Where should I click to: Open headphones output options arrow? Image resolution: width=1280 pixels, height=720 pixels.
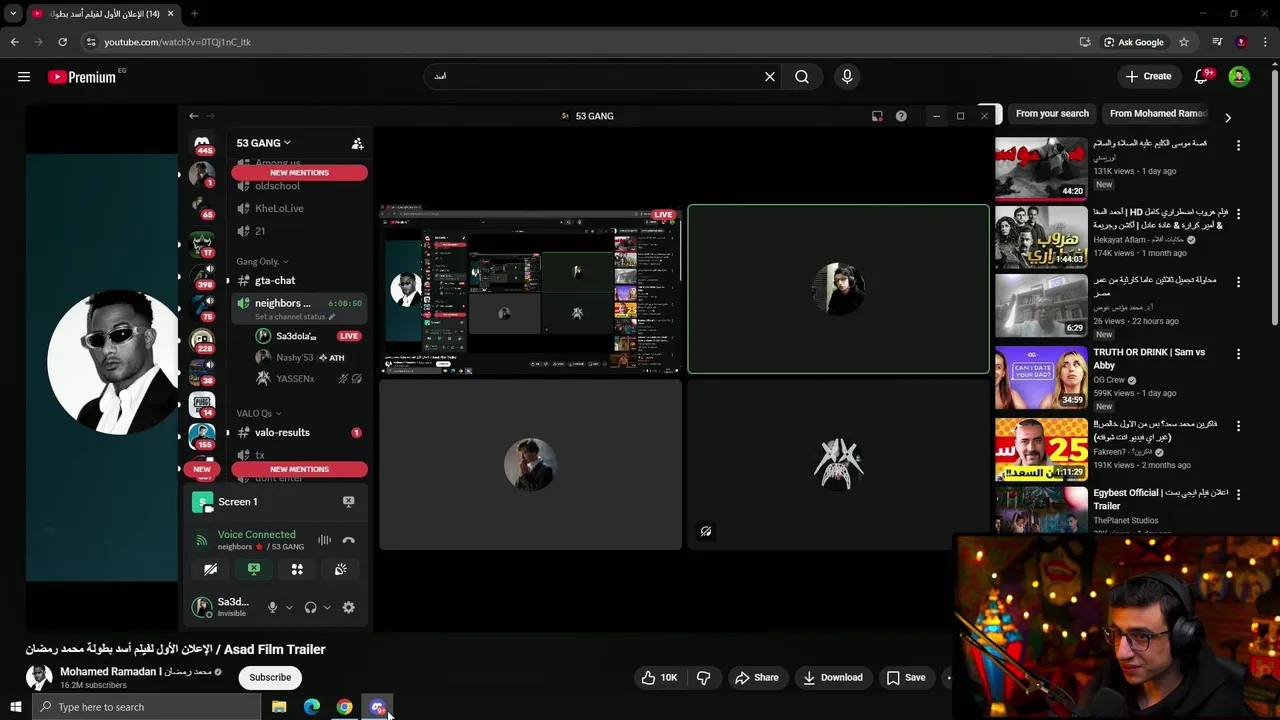[x=327, y=607]
